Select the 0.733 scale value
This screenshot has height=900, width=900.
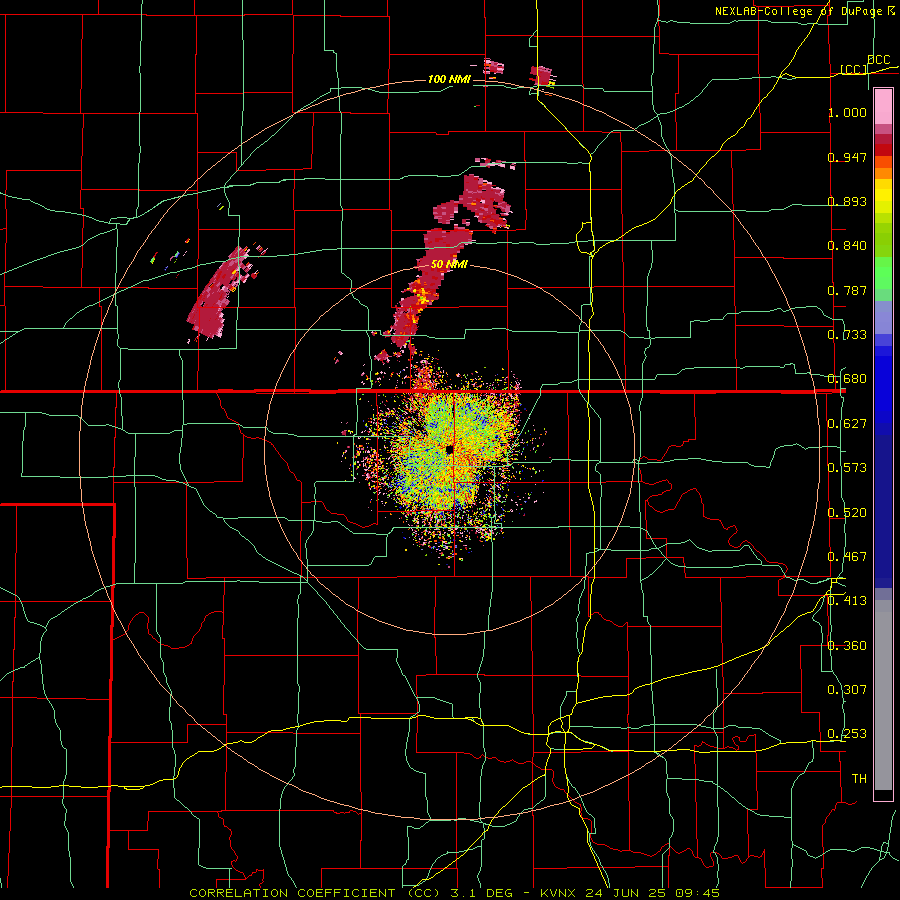pyautogui.click(x=847, y=335)
